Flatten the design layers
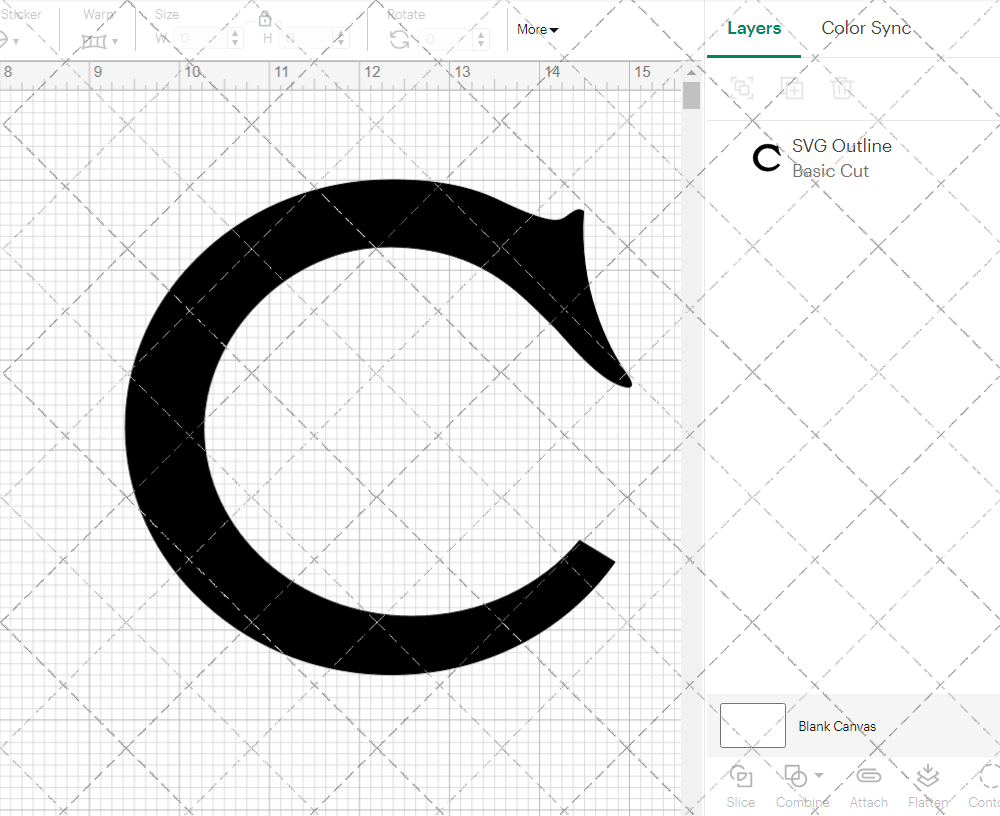The image size is (1000, 816). click(927, 777)
